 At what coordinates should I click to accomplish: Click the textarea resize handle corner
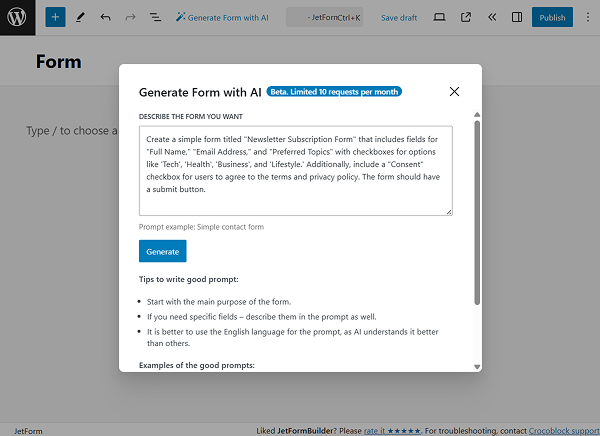(x=449, y=212)
